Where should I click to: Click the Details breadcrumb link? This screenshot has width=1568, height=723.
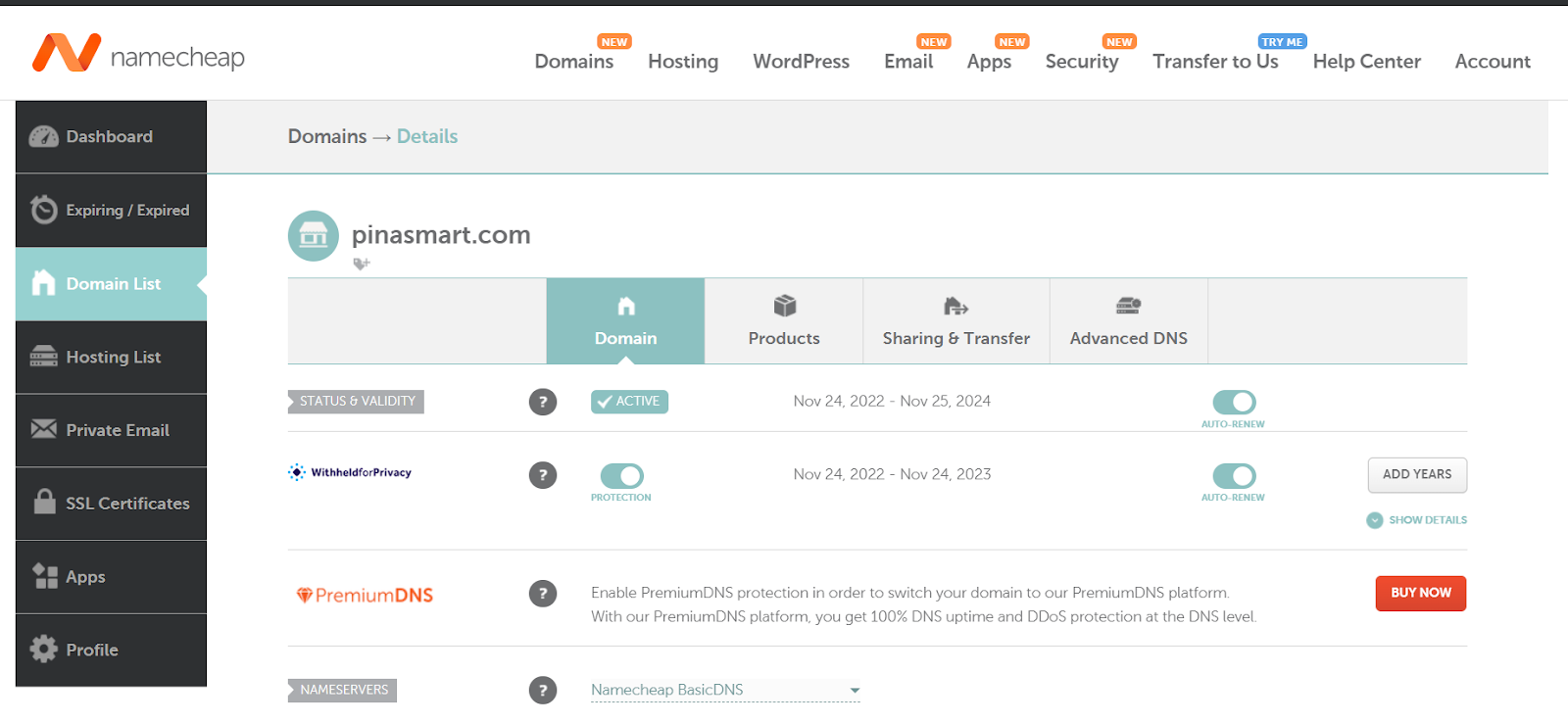tap(427, 136)
